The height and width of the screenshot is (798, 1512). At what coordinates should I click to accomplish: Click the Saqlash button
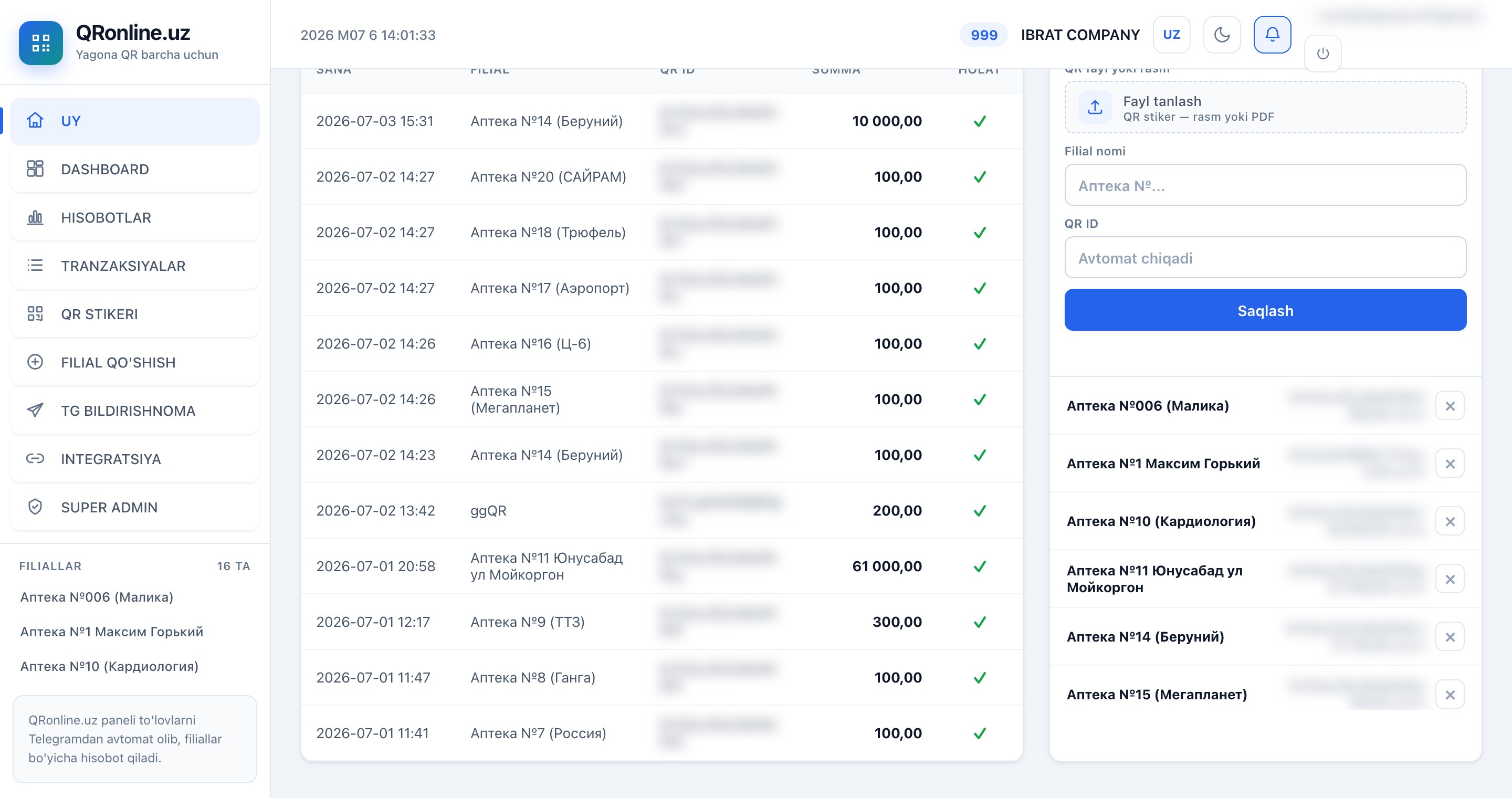[1265, 310]
